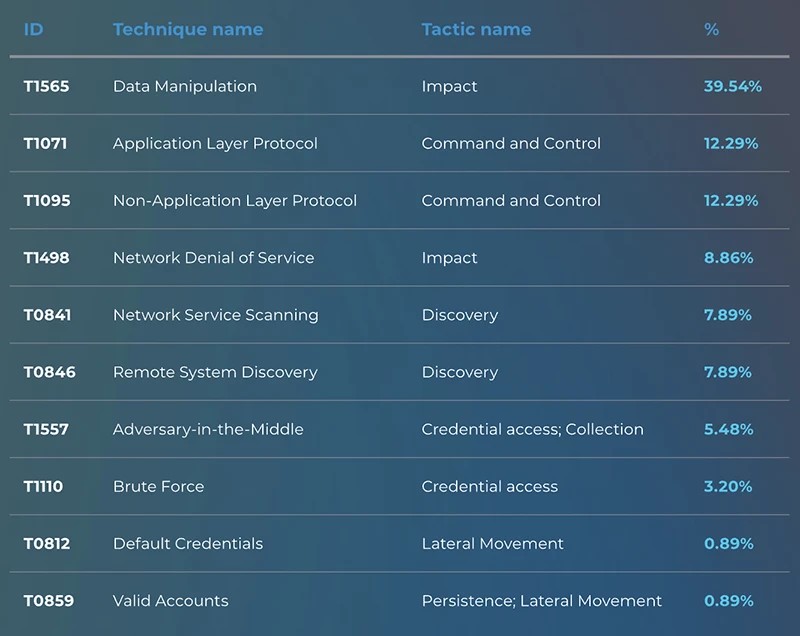
Task: Select the 8.86% percentage value
Action: coord(728,257)
